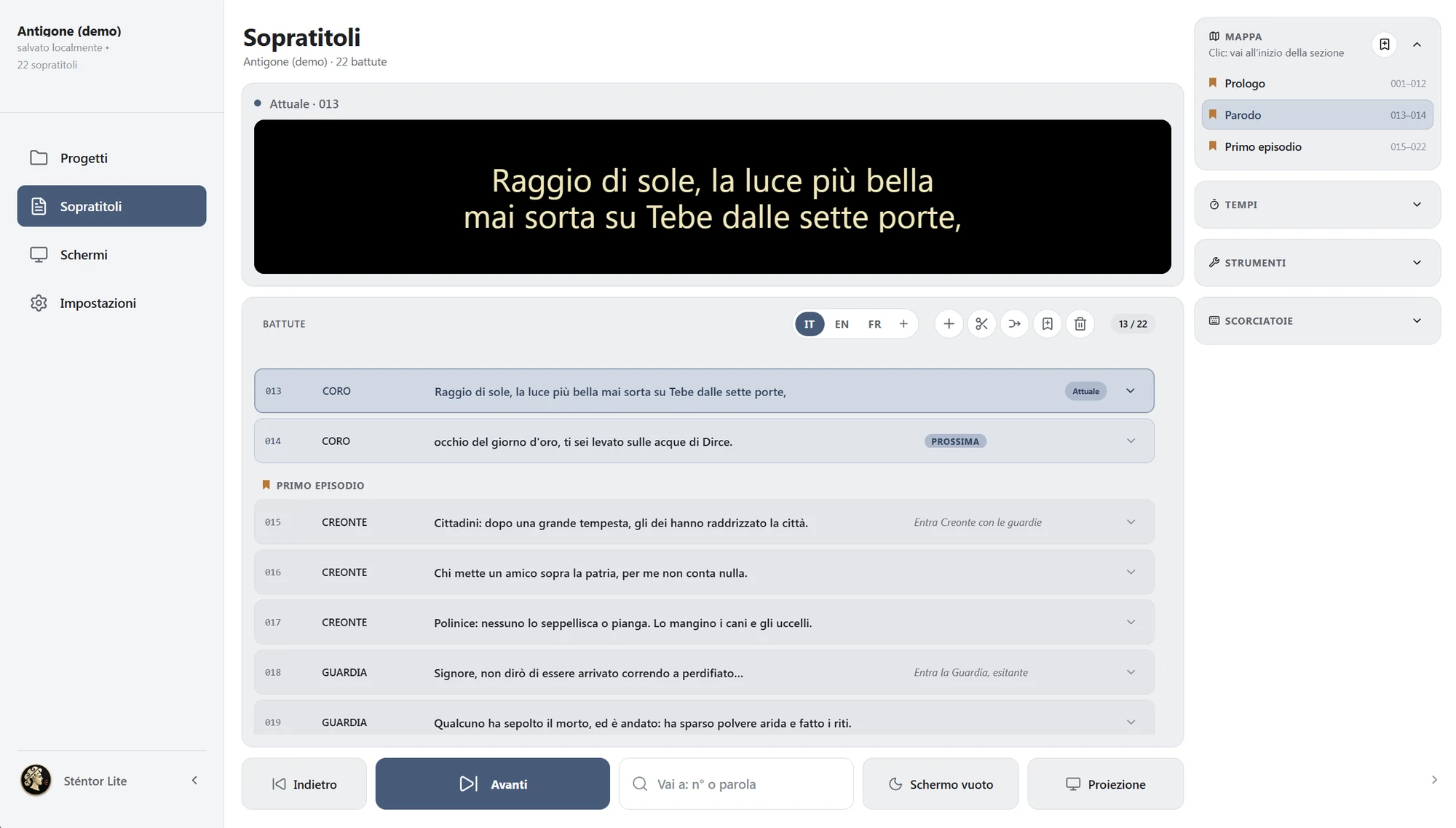The image size is (1456, 828).
Task: Click the Prossima badge on cue 014
Action: point(955,441)
